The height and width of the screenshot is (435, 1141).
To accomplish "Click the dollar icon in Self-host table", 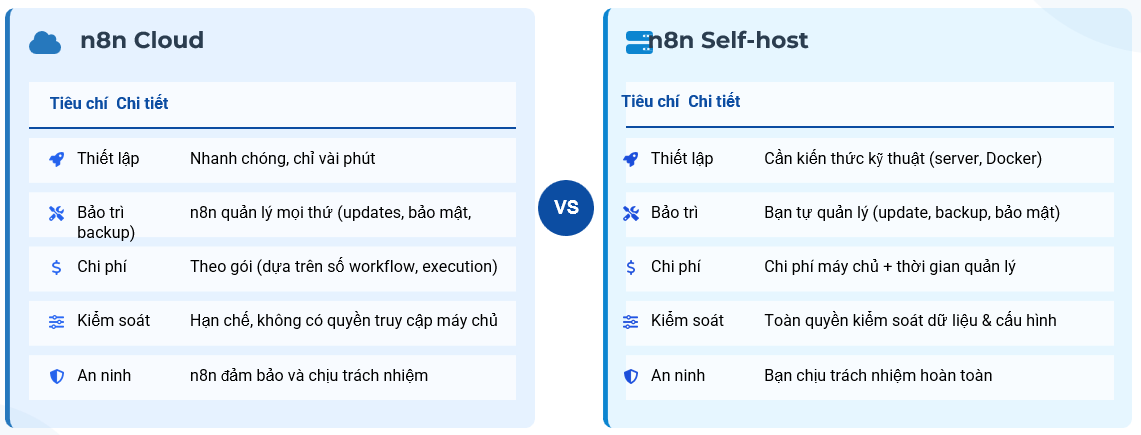I will click(x=630, y=267).
